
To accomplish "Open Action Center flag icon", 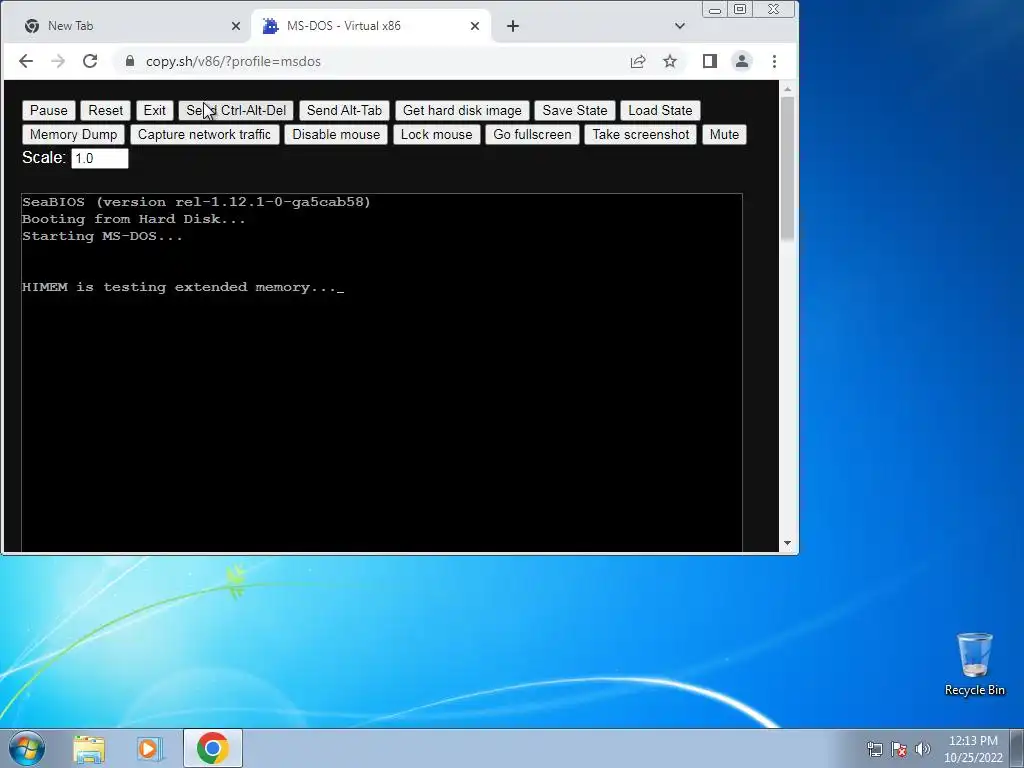I will point(899,749).
